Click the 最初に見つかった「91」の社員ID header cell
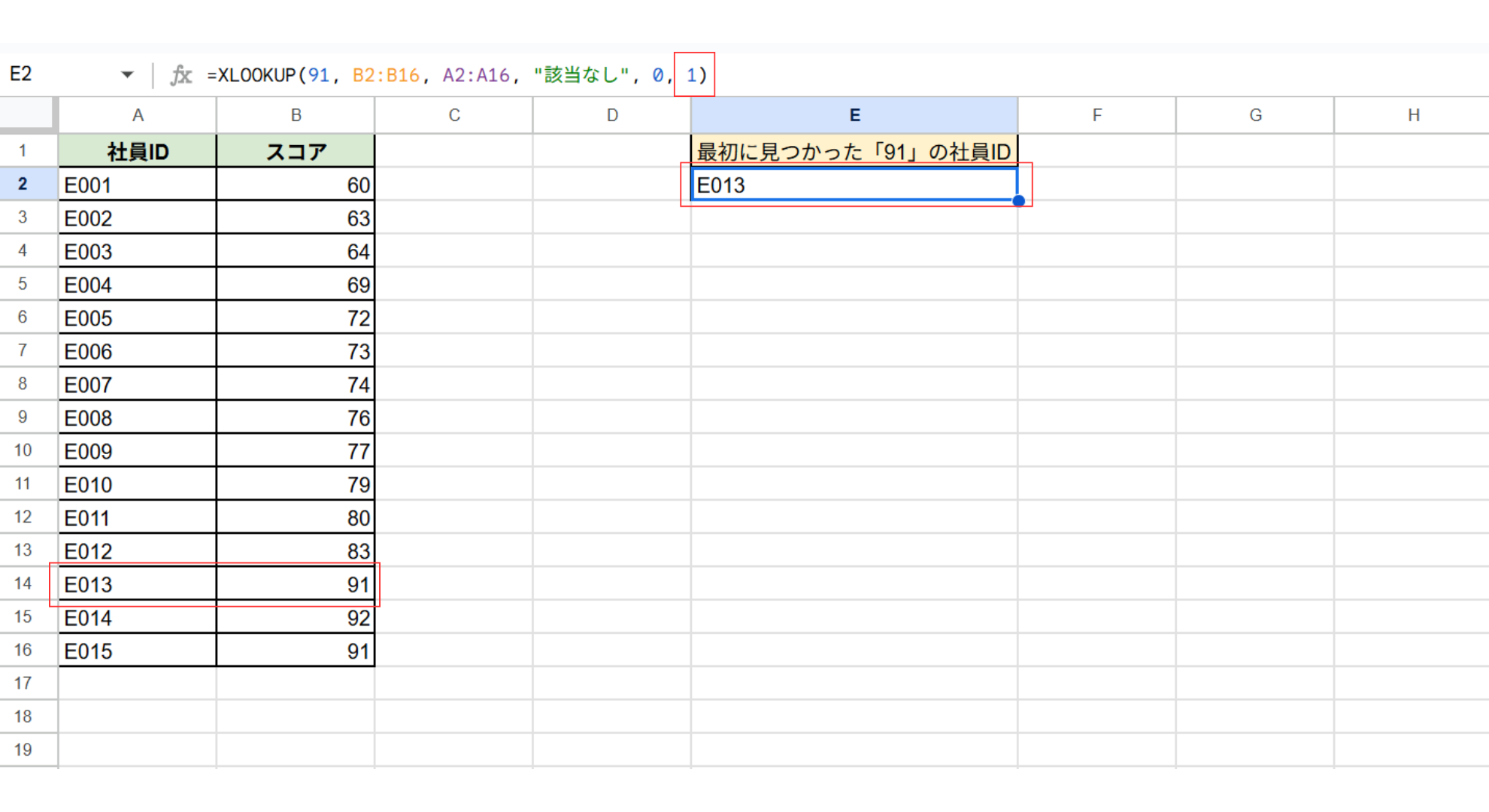This screenshot has width=1489, height=812. pyautogui.click(x=854, y=151)
